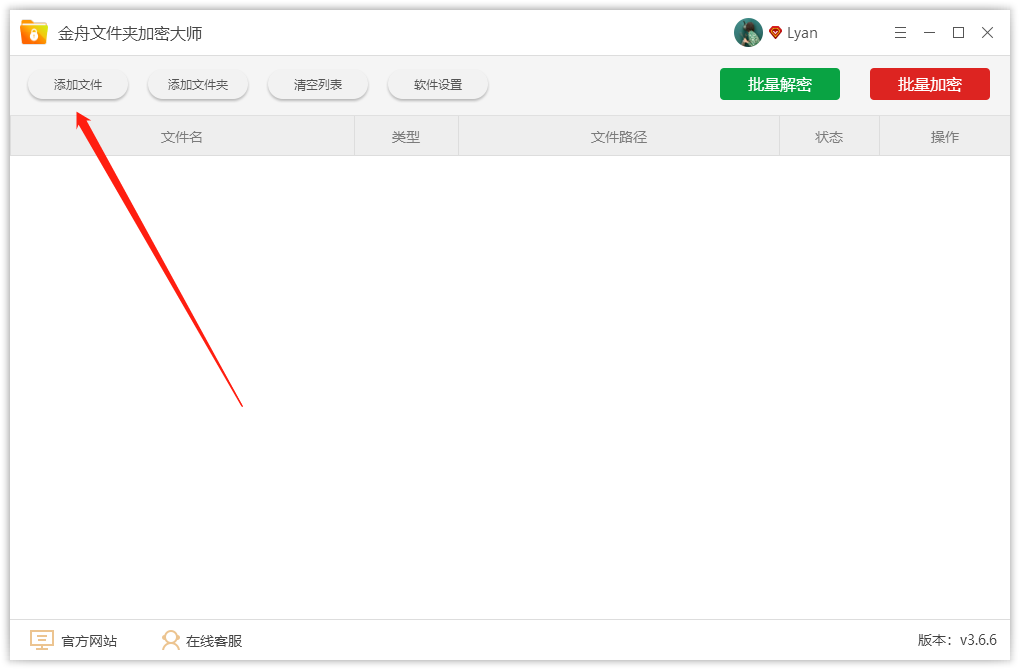Screen dimensions: 1020x670
Task: Start the red 批量加密 batch encrypt
Action: (x=929, y=85)
